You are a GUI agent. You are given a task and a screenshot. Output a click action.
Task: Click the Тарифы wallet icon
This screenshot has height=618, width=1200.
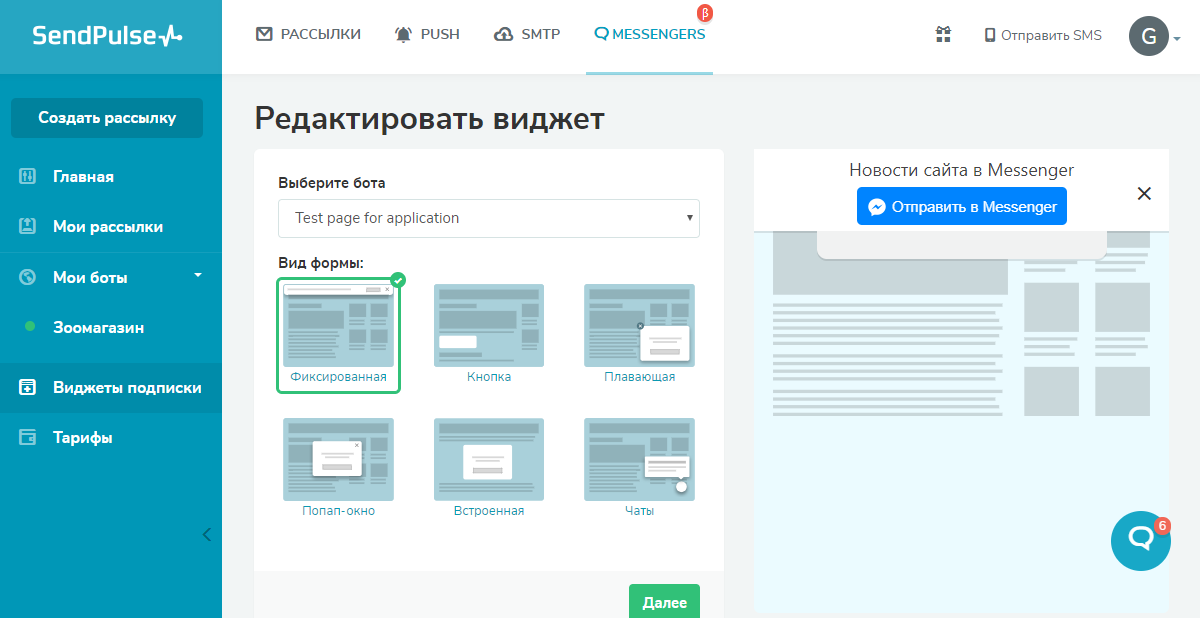coord(28,437)
